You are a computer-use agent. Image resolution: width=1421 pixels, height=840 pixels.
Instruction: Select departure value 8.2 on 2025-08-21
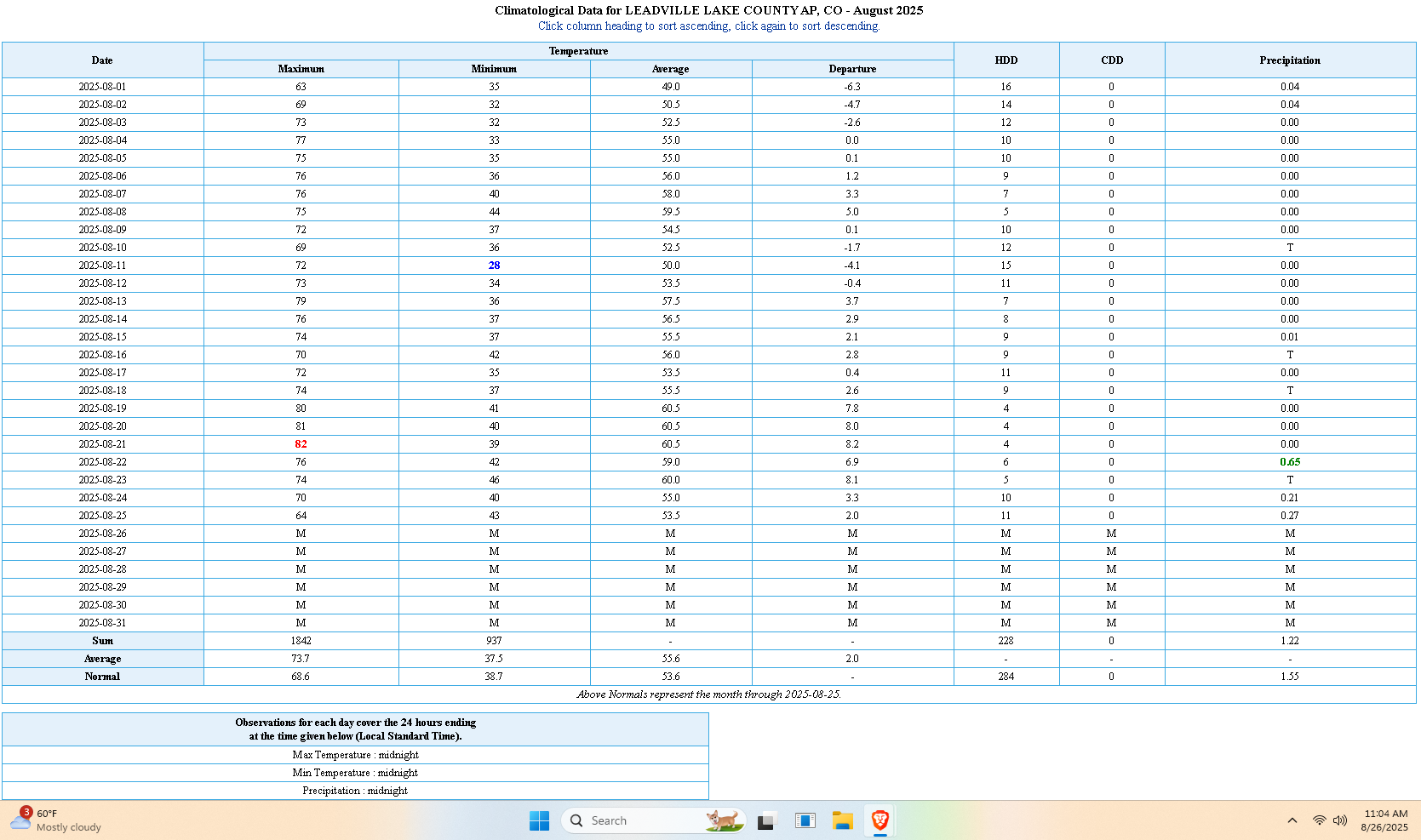(x=852, y=444)
